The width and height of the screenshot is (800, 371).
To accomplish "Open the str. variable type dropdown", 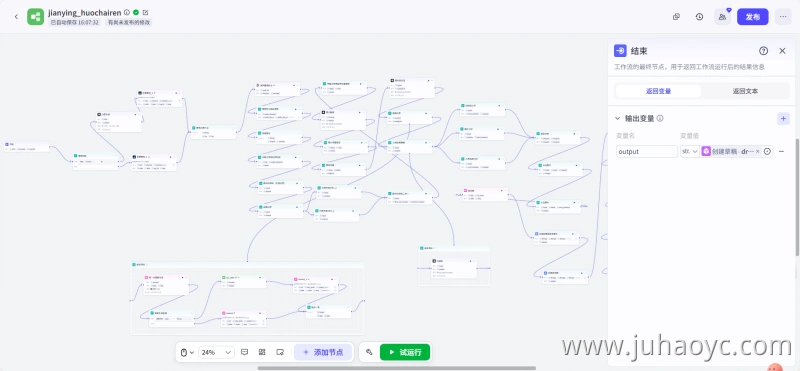I will [690, 152].
